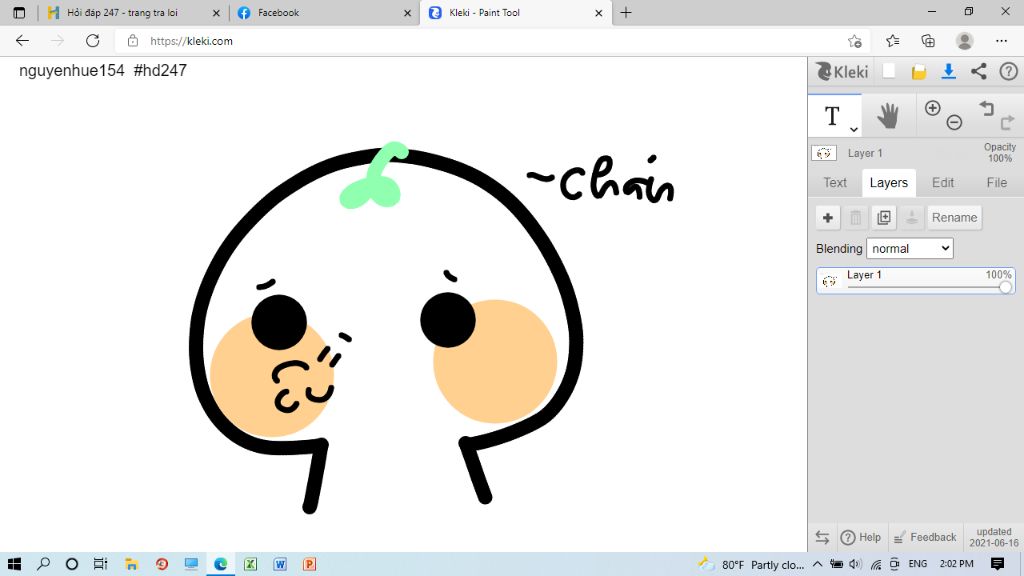
Task: Click the current layer preview thumbnail
Action: point(824,153)
